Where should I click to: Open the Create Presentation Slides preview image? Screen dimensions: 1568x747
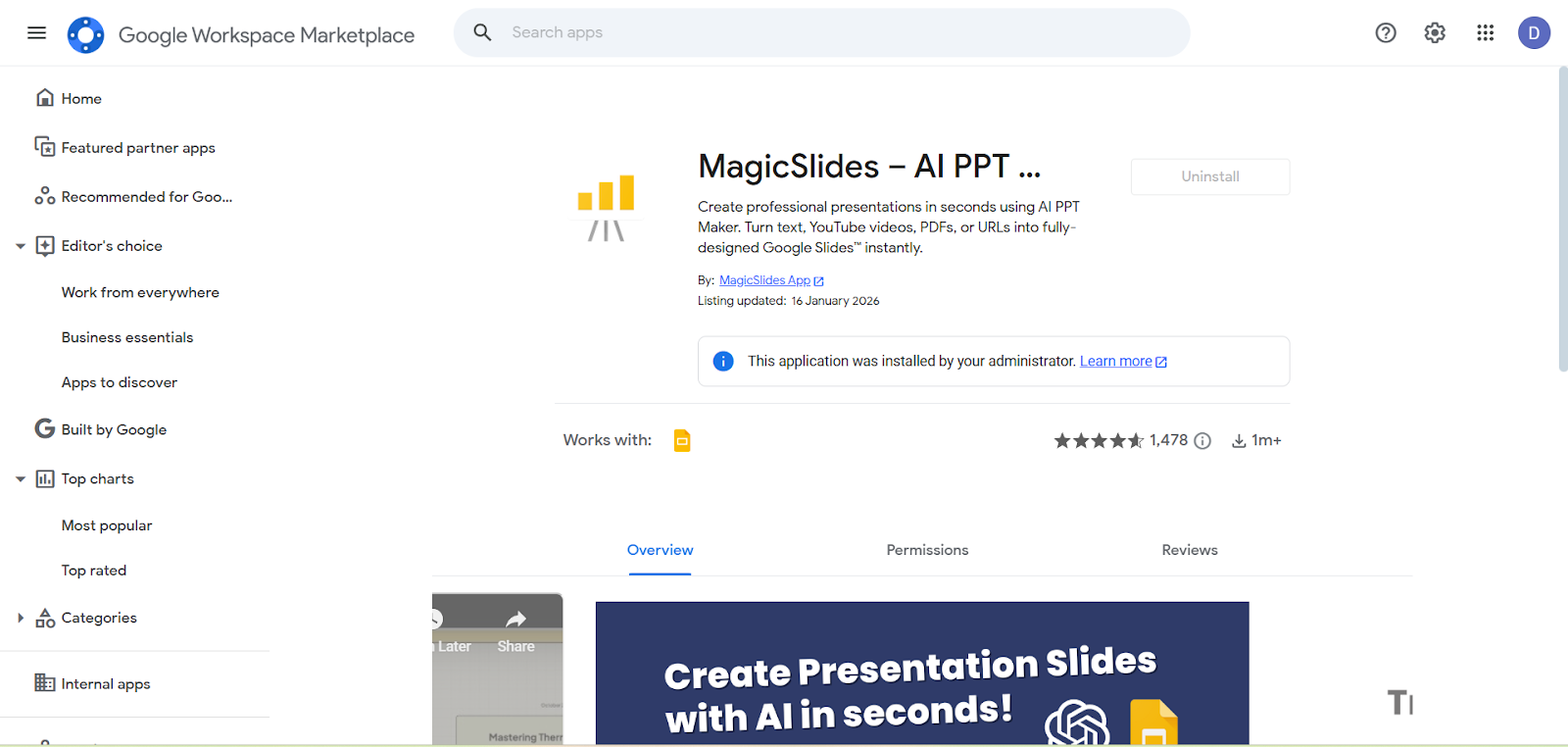coord(922,672)
